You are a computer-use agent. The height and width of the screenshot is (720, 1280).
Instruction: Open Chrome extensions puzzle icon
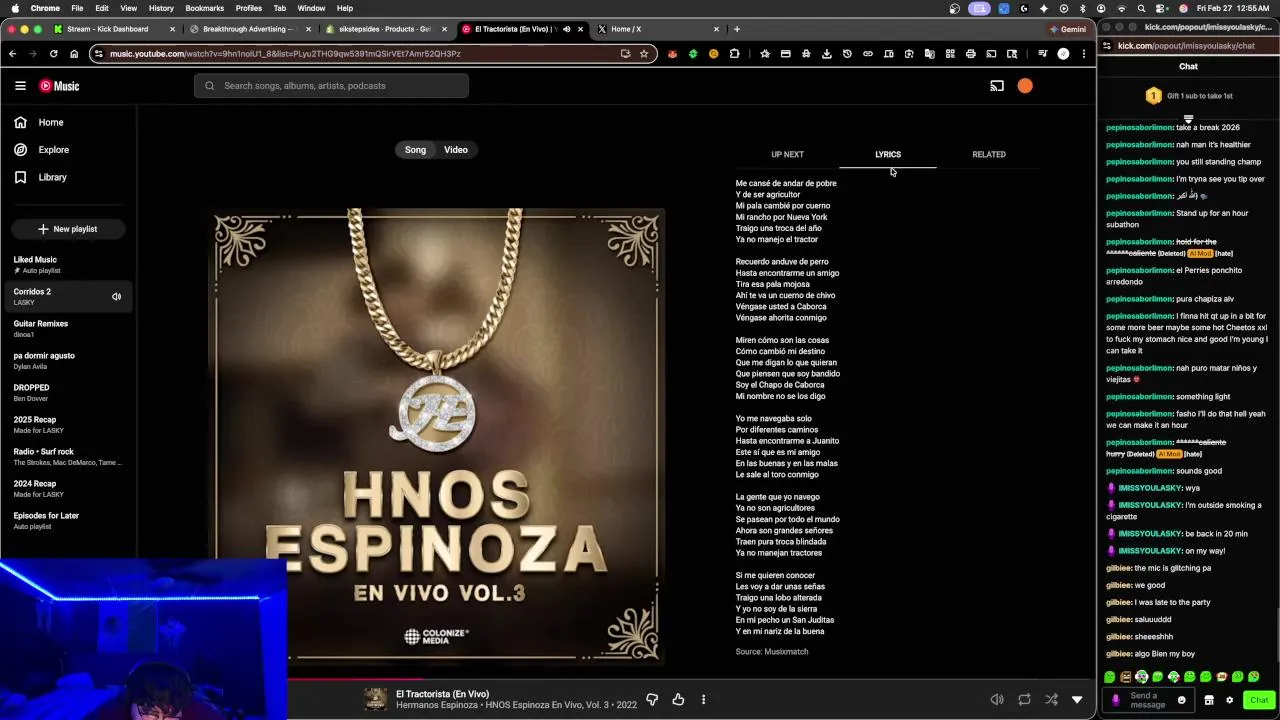[x=734, y=54]
